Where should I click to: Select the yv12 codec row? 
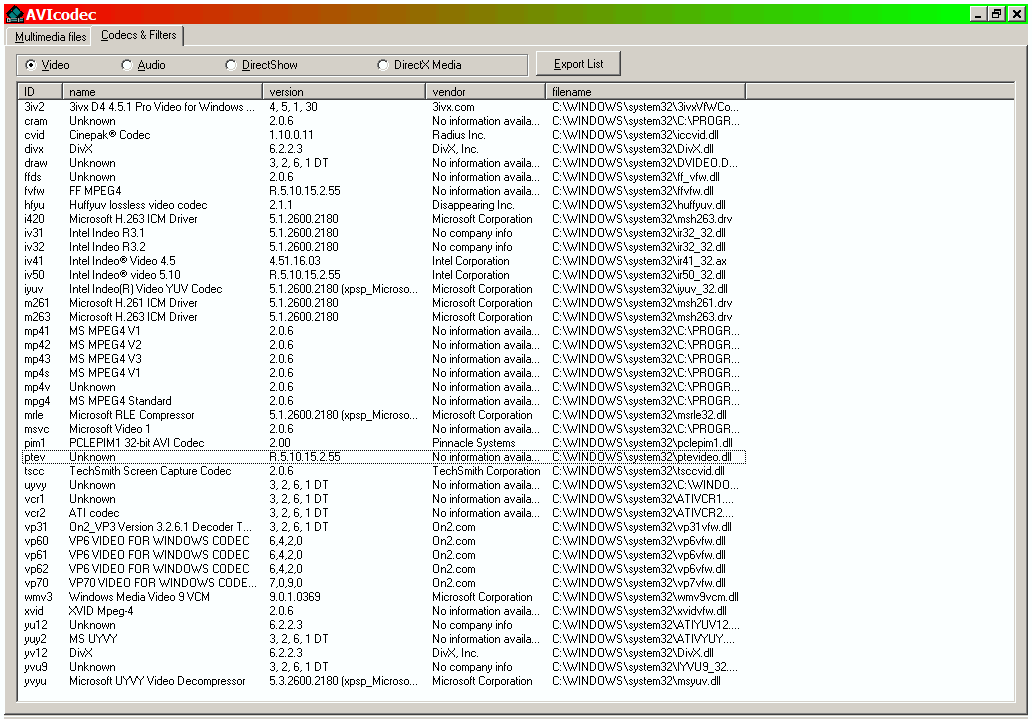coord(382,653)
